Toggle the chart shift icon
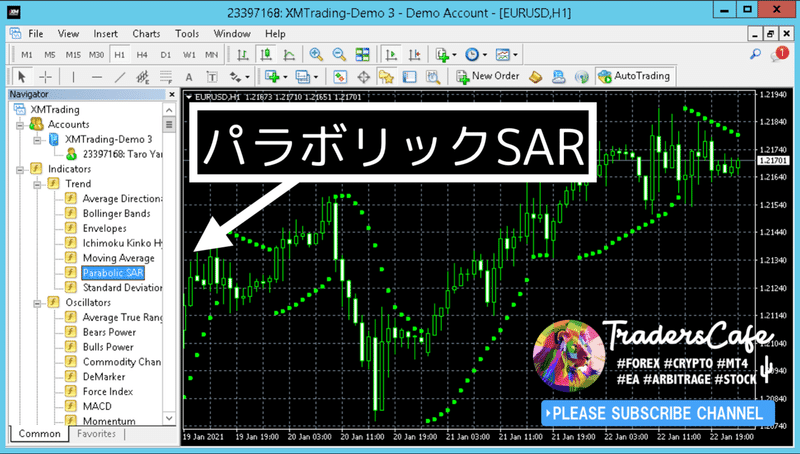The image size is (800, 454). 414,55
